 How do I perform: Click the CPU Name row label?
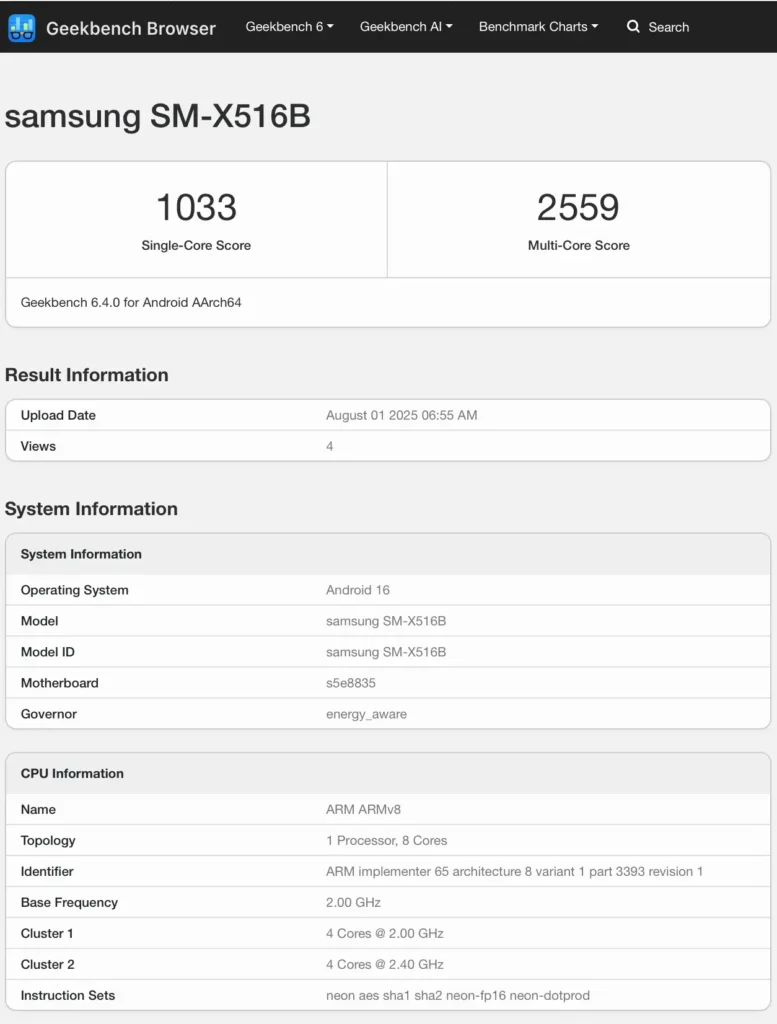click(x=38, y=809)
